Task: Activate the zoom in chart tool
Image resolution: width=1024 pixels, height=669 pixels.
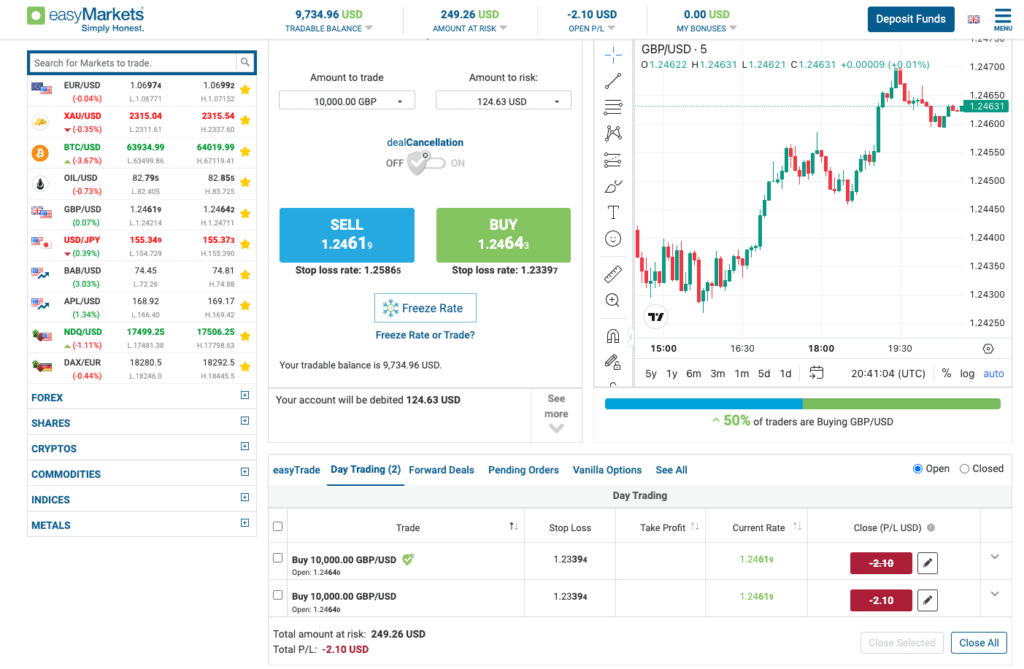Action: [613, 300]
